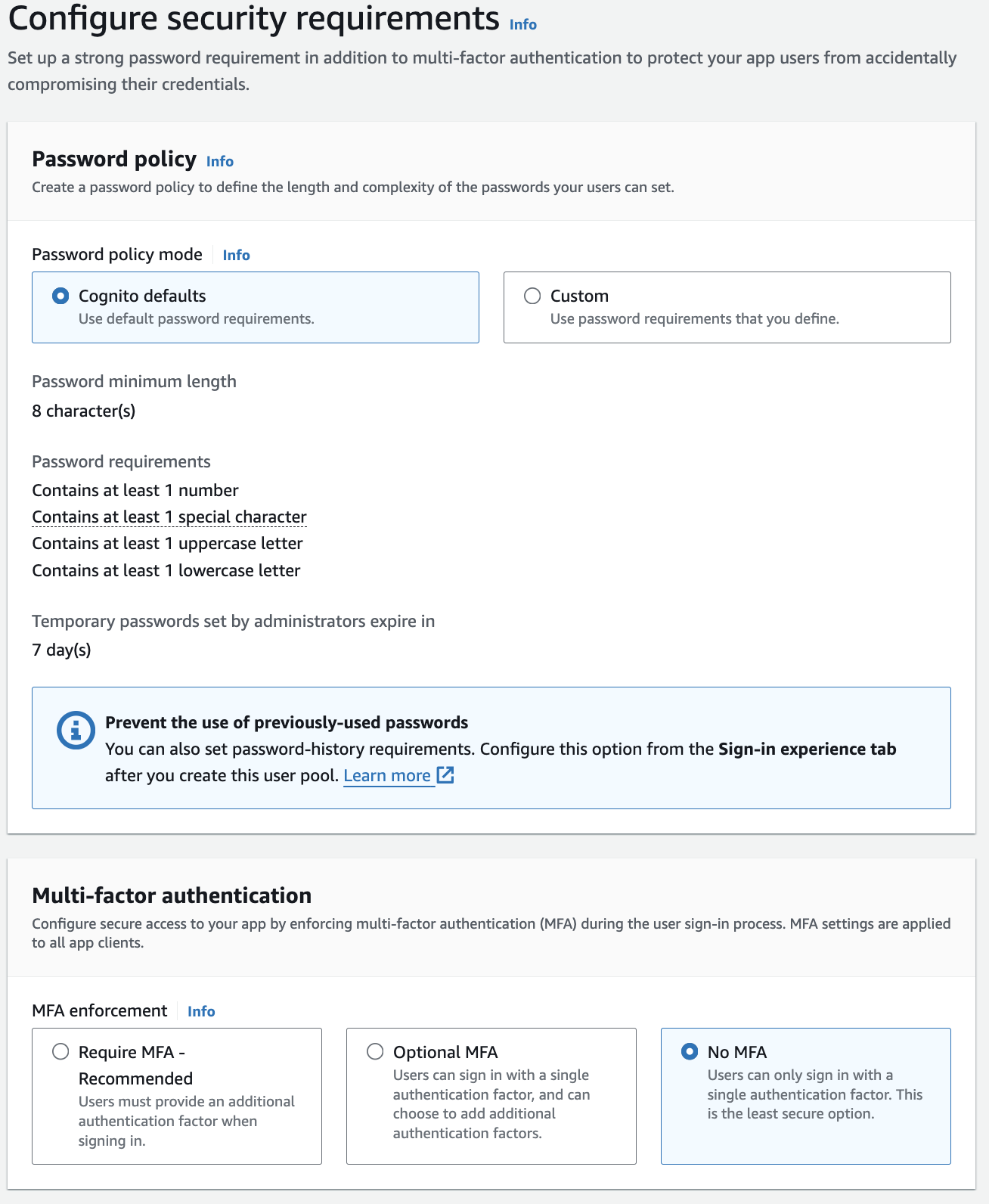Screen dimensions: 989x1204
Task: Click the Custom option card
Action: pos(726,307)
